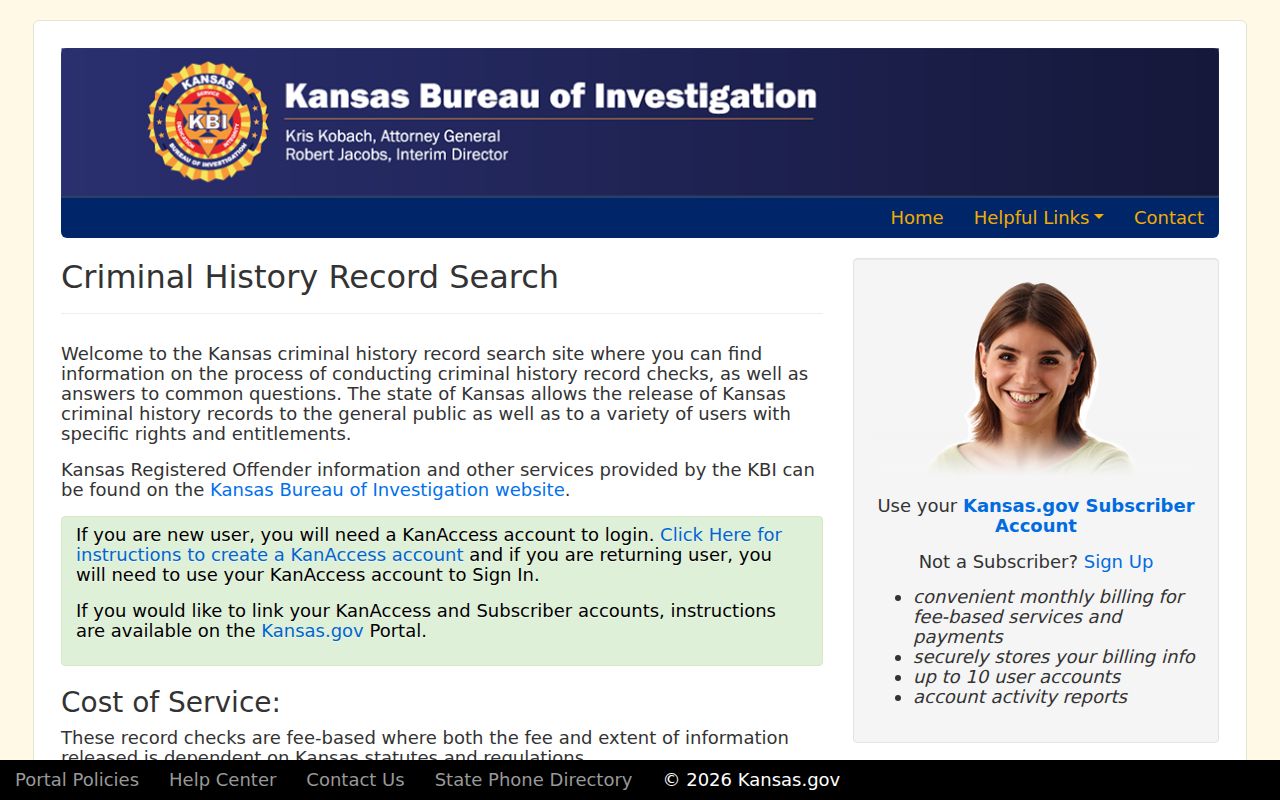Click the 'up to 10 user accounts' bullet
This screenshot has width=1280, height=800.
1017,677
